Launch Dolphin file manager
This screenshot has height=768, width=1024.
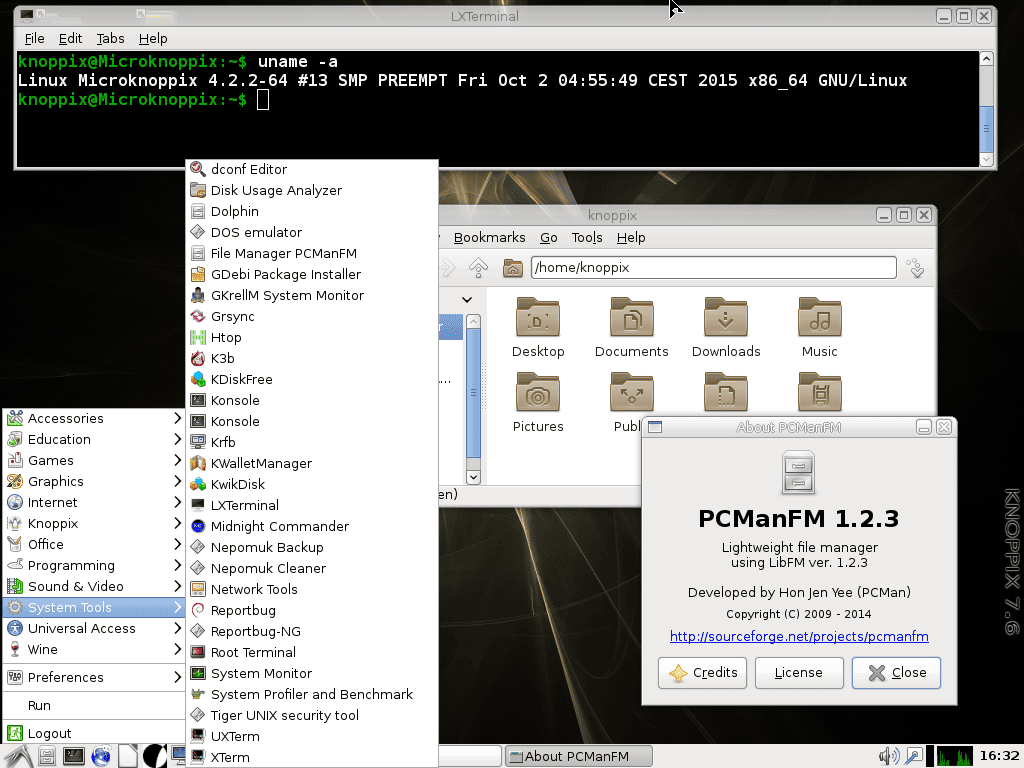[x=312, y=211]
